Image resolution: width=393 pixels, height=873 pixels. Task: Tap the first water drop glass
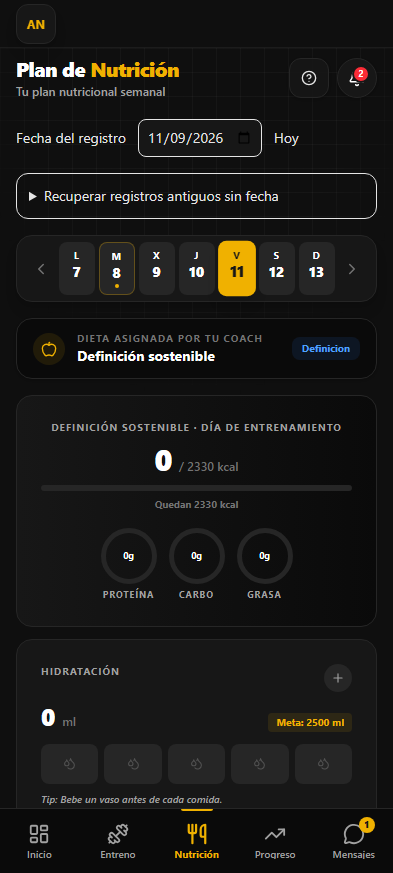[x=70, y=764]
